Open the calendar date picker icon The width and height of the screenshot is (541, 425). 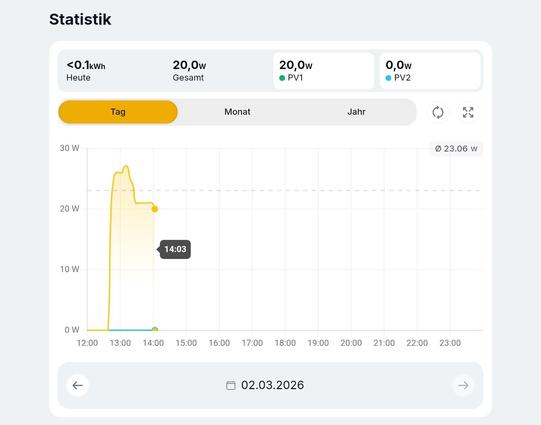point(230,385)
